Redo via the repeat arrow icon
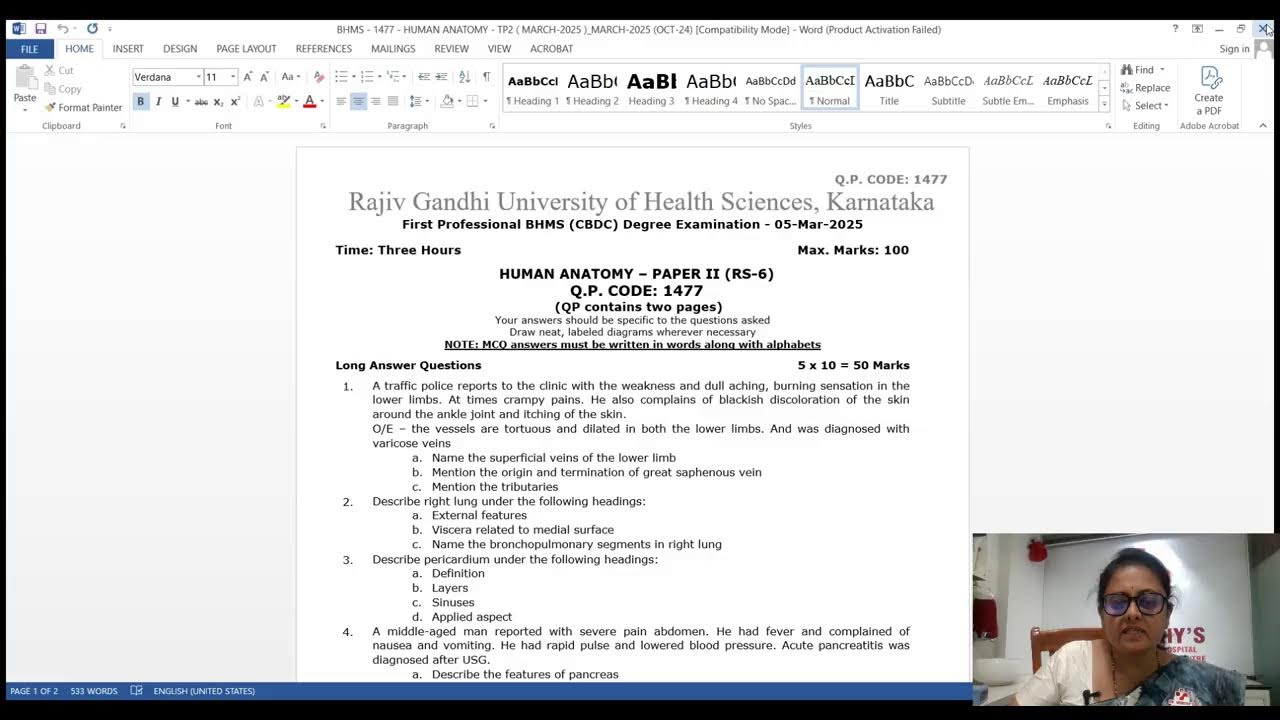1280x720 pixels. click(92, 29)
